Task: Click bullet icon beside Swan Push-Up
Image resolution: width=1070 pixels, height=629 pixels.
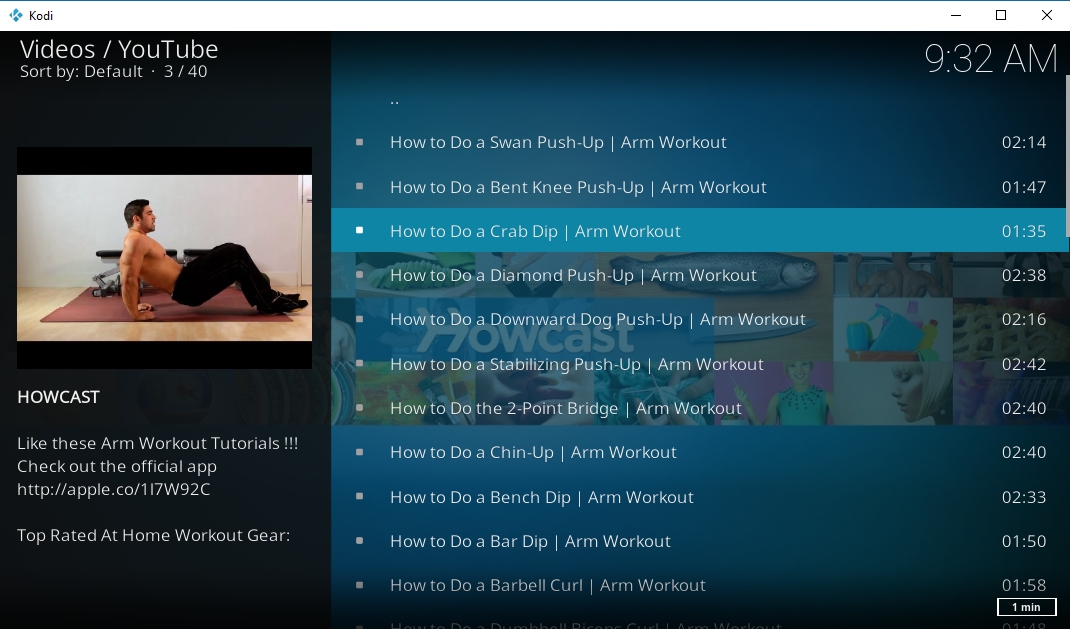Action: (360, 142)
